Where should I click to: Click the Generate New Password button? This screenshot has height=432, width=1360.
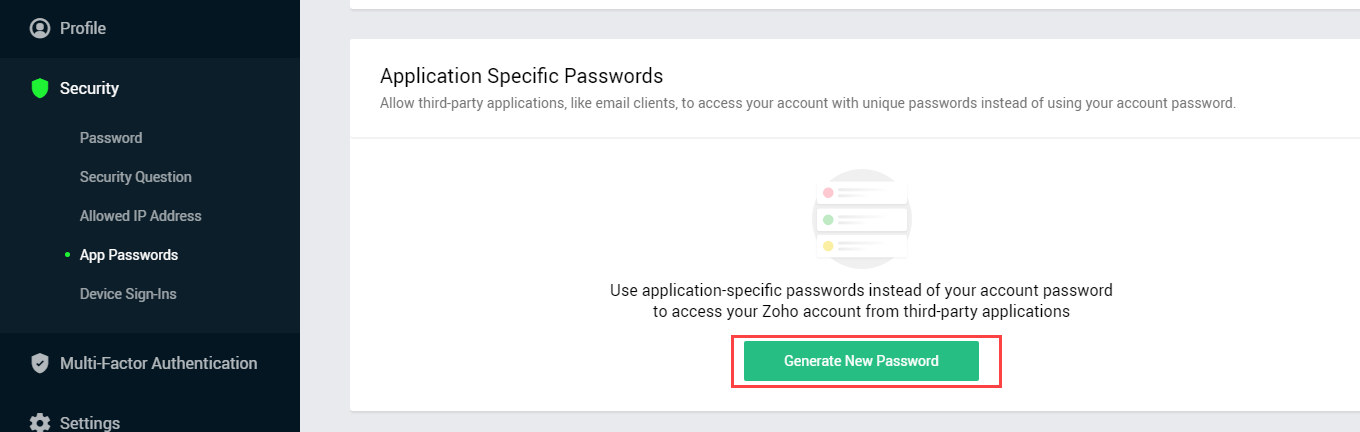pyautogui.click(x=861, y=361)
